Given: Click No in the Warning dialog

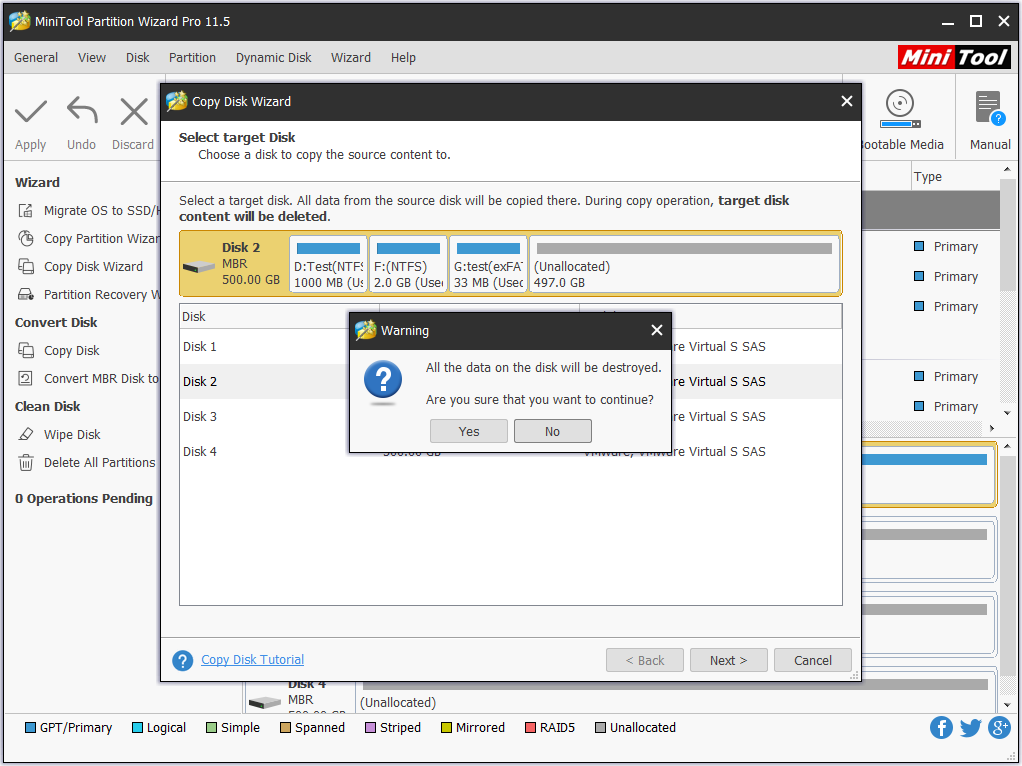Looking at the screenshot, I should [553, 432].
